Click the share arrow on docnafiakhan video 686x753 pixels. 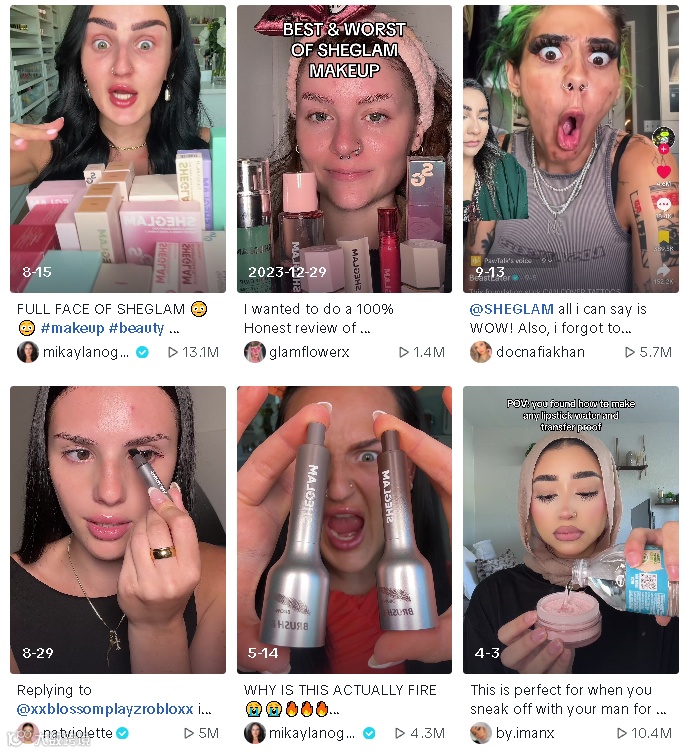pyautogui.click(x=663, y=269)
